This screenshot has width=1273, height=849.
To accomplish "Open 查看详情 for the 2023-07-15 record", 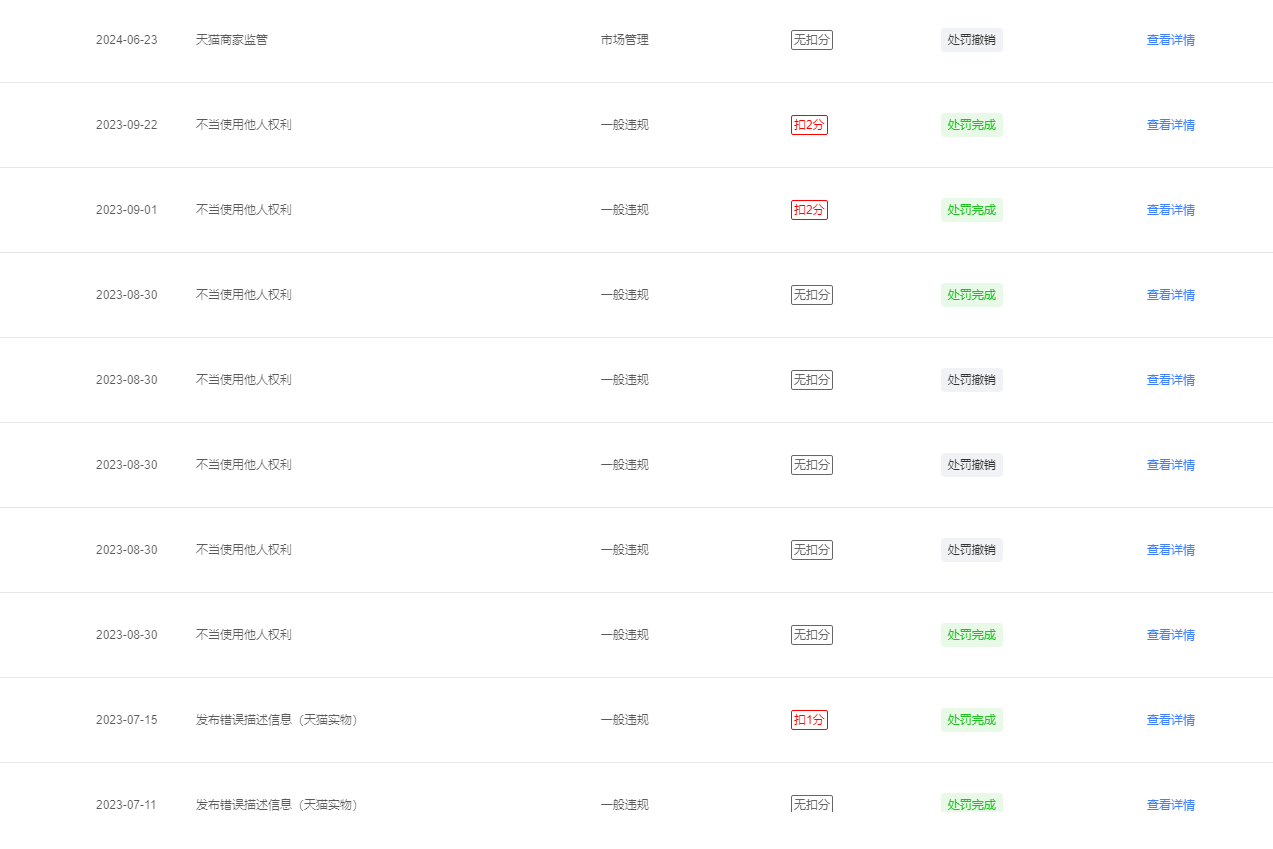I will pyautogui.click(x=1170, y=720).
